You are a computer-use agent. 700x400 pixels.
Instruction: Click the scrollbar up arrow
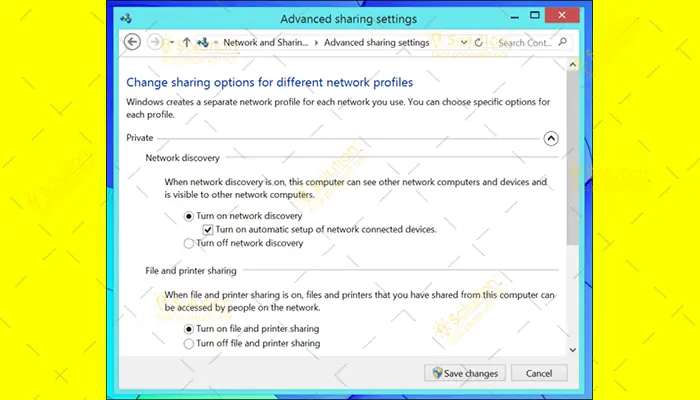point(573,65)
